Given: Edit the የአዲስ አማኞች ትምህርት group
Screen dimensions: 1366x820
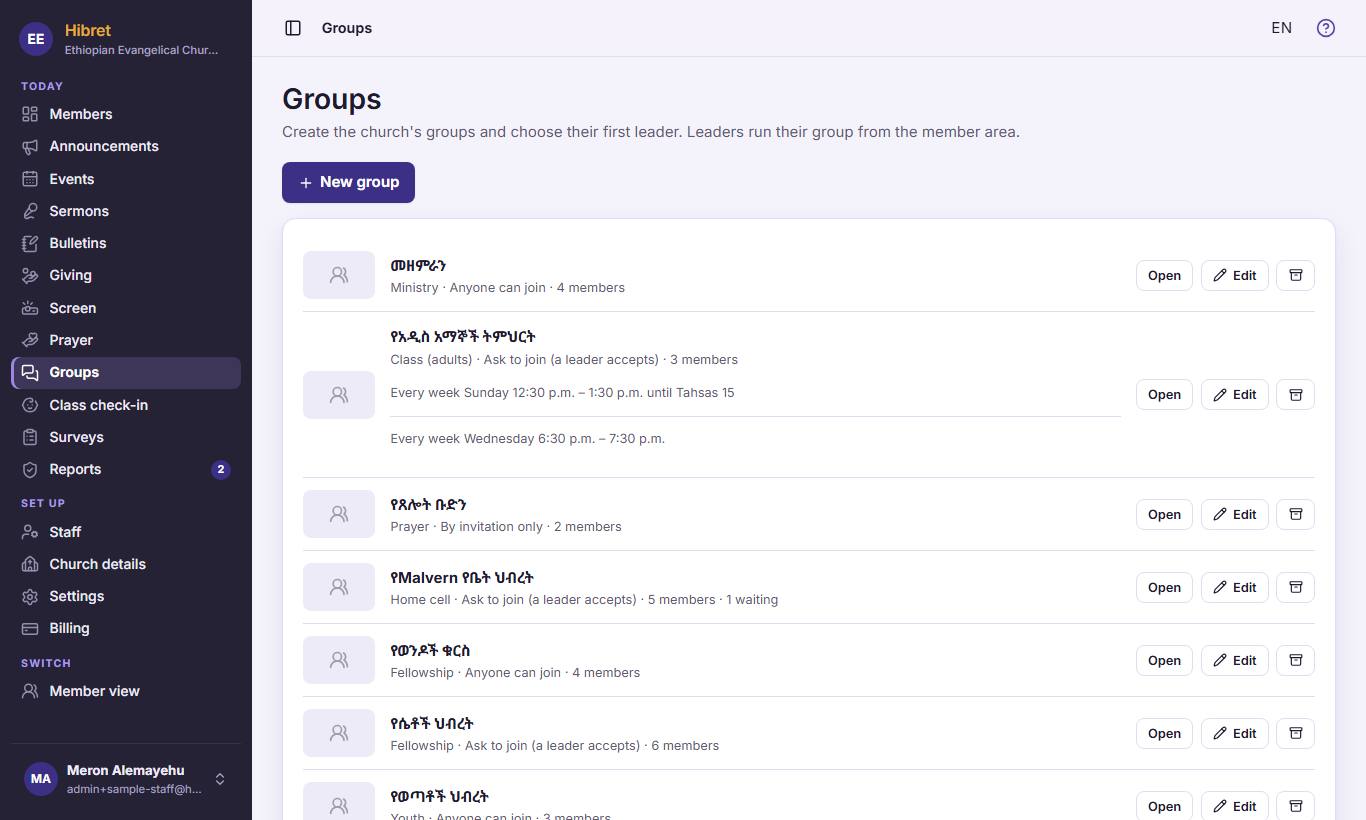Looking at the screenshot, I should pyautogui.click(x=1235, y=394).
